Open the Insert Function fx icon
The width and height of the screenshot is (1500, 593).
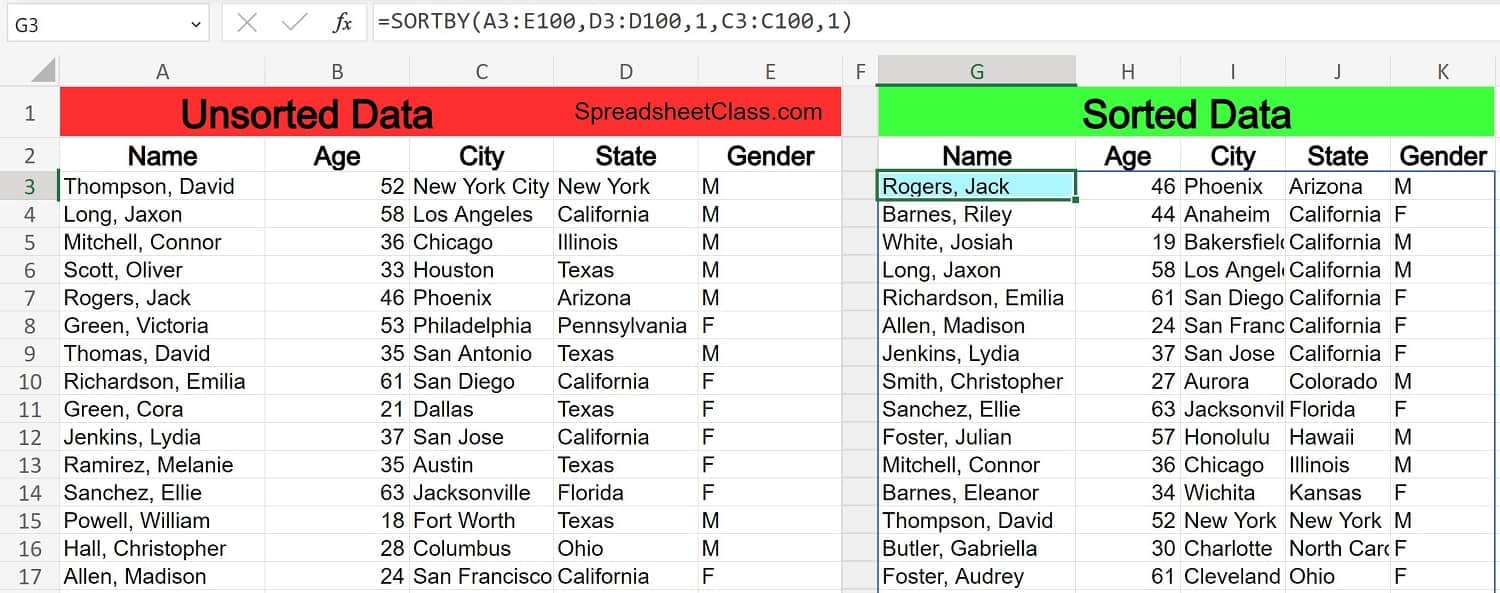[343, 23]
